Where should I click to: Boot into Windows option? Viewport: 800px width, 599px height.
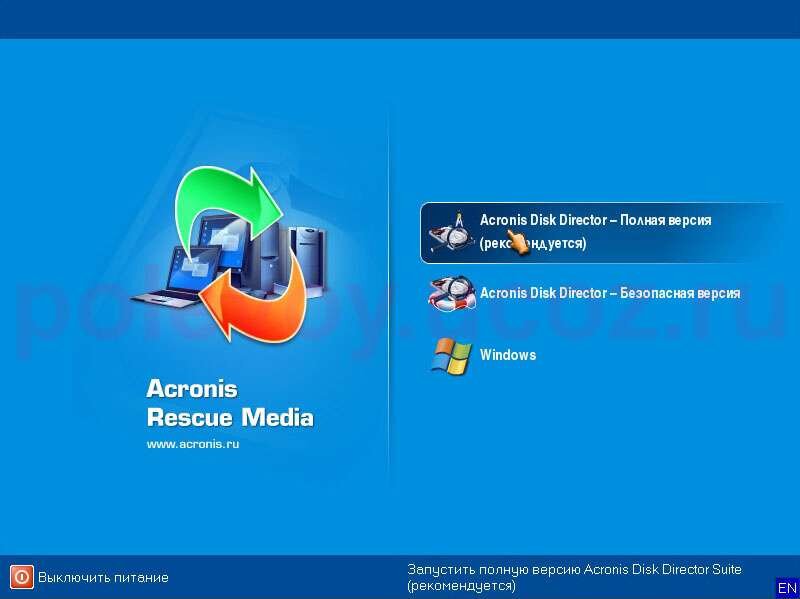coord(508,355)
